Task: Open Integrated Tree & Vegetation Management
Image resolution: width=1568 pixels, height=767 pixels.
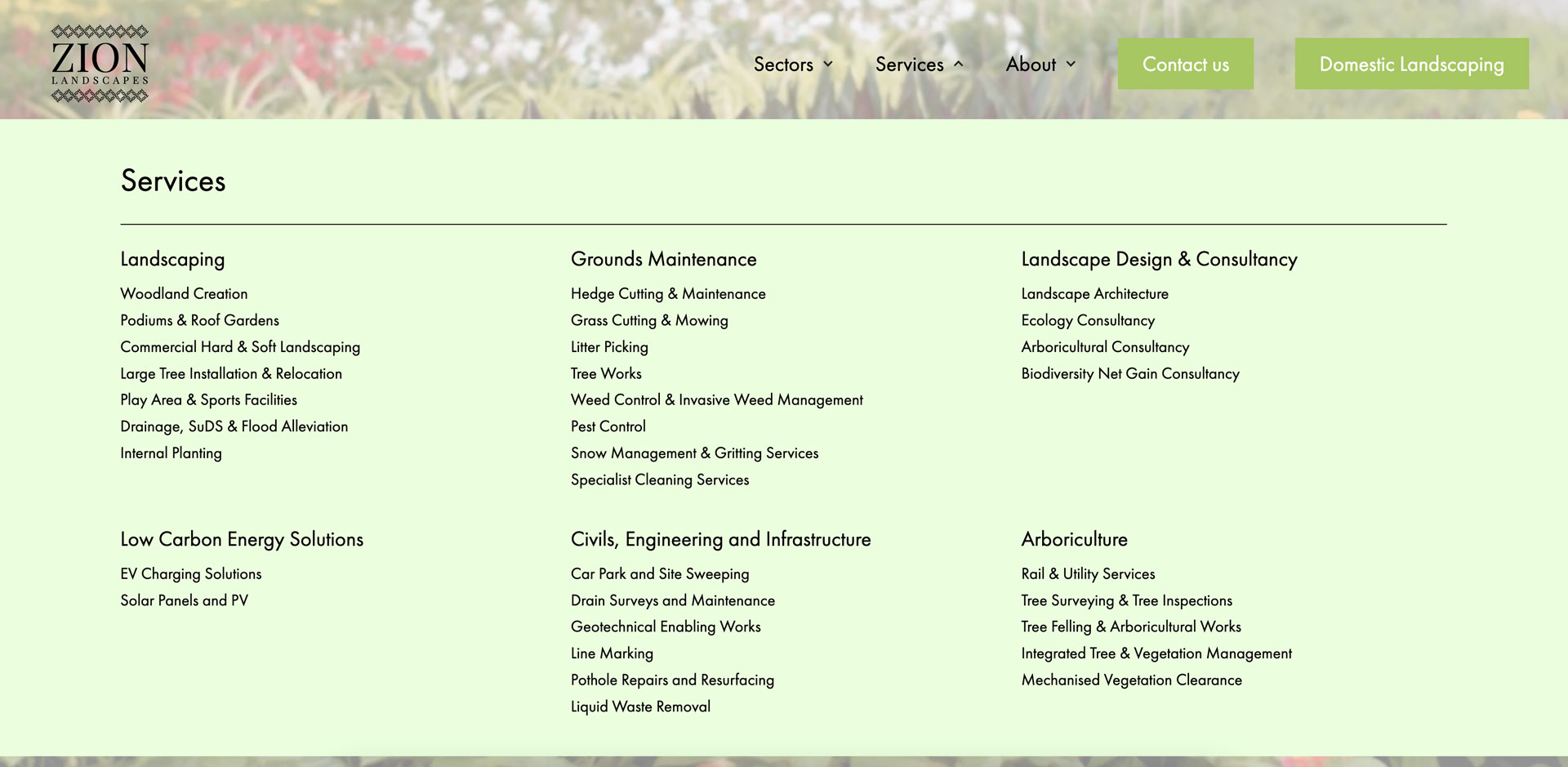Action: [1156, 653]
